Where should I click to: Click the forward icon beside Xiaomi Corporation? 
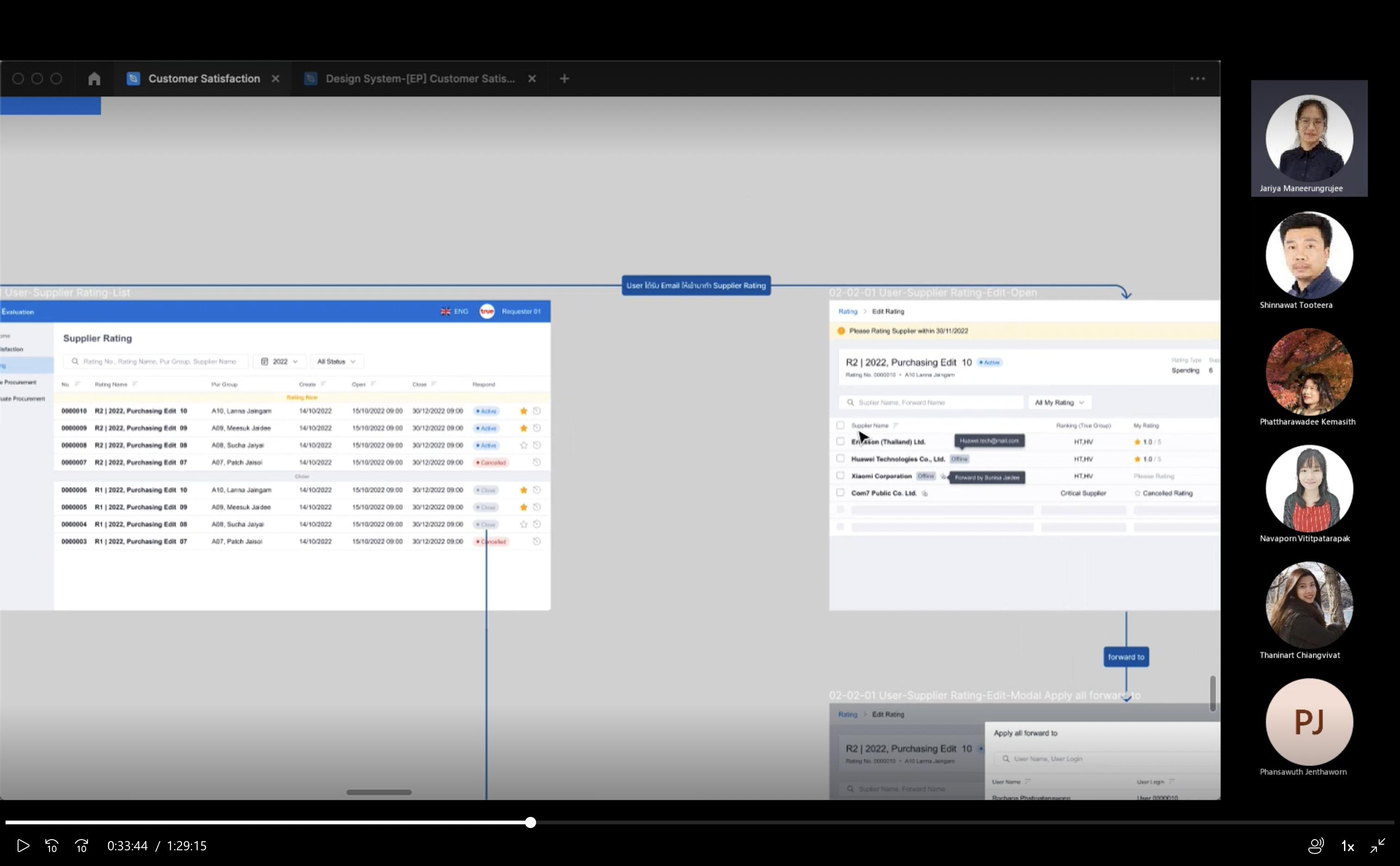tap(943, 477)
